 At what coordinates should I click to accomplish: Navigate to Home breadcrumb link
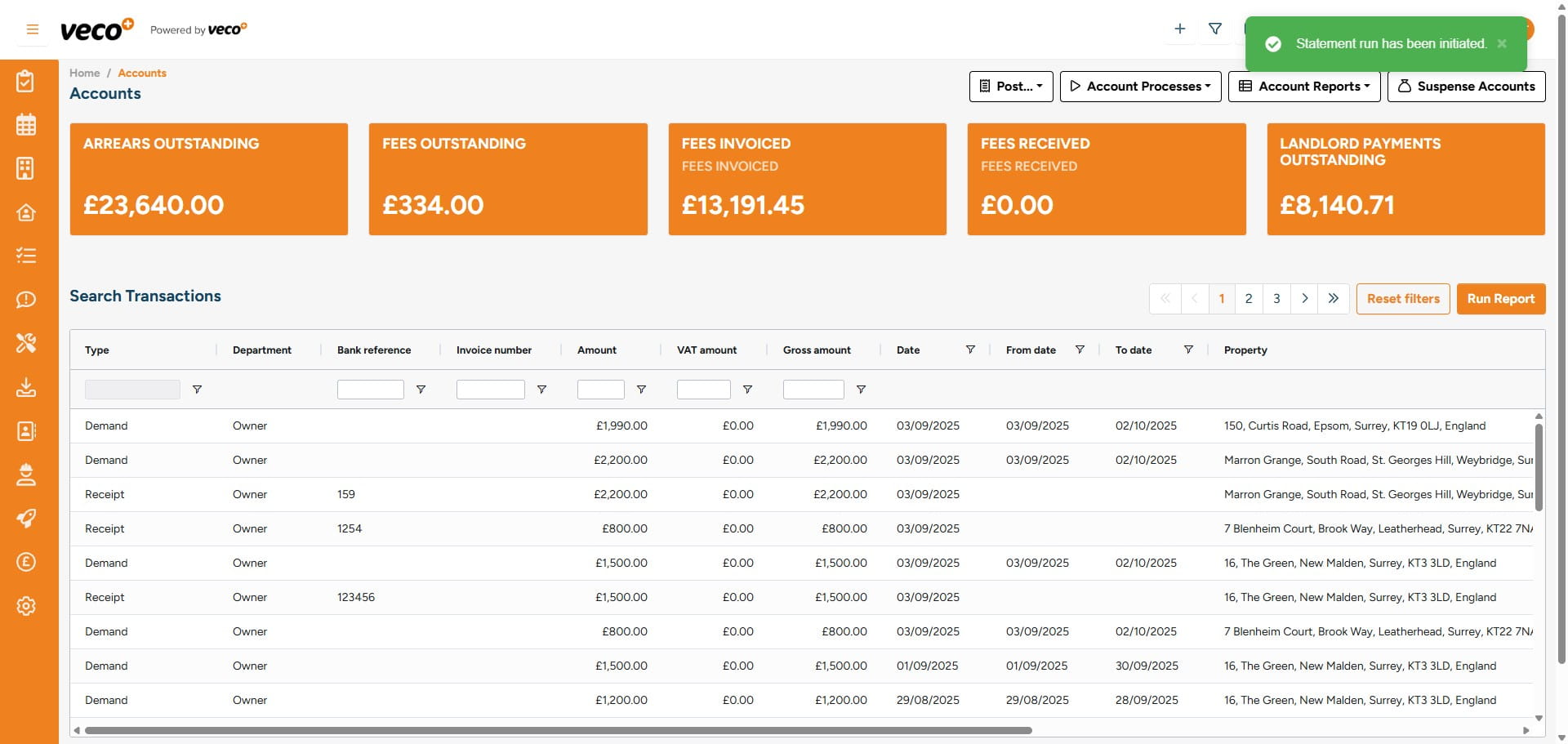[x=84, y=73]
